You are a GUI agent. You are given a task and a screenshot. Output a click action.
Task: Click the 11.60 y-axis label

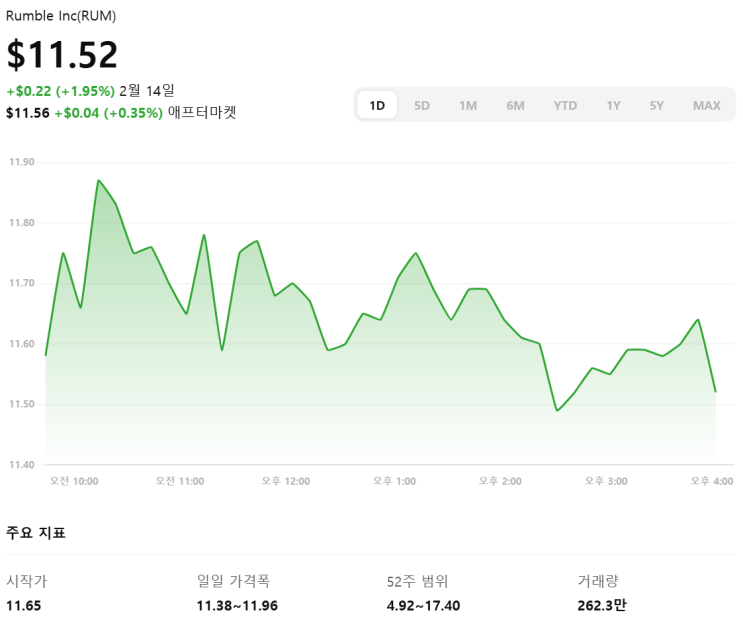[22, 344]
